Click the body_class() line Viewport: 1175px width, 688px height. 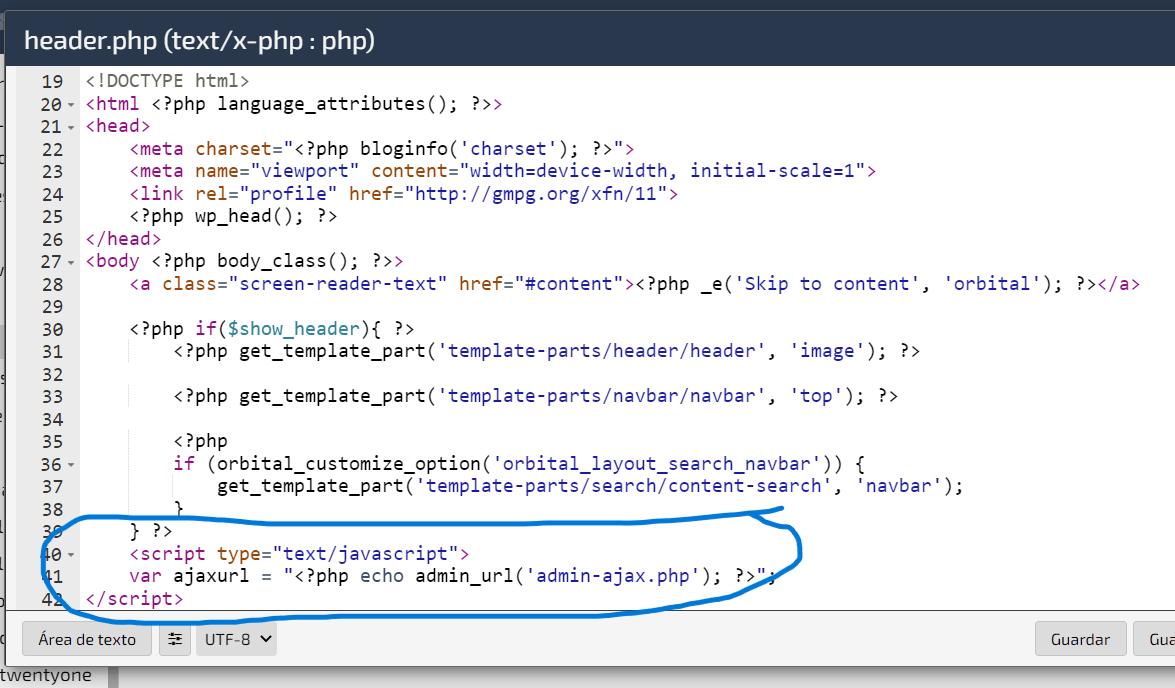pos(244,261)
